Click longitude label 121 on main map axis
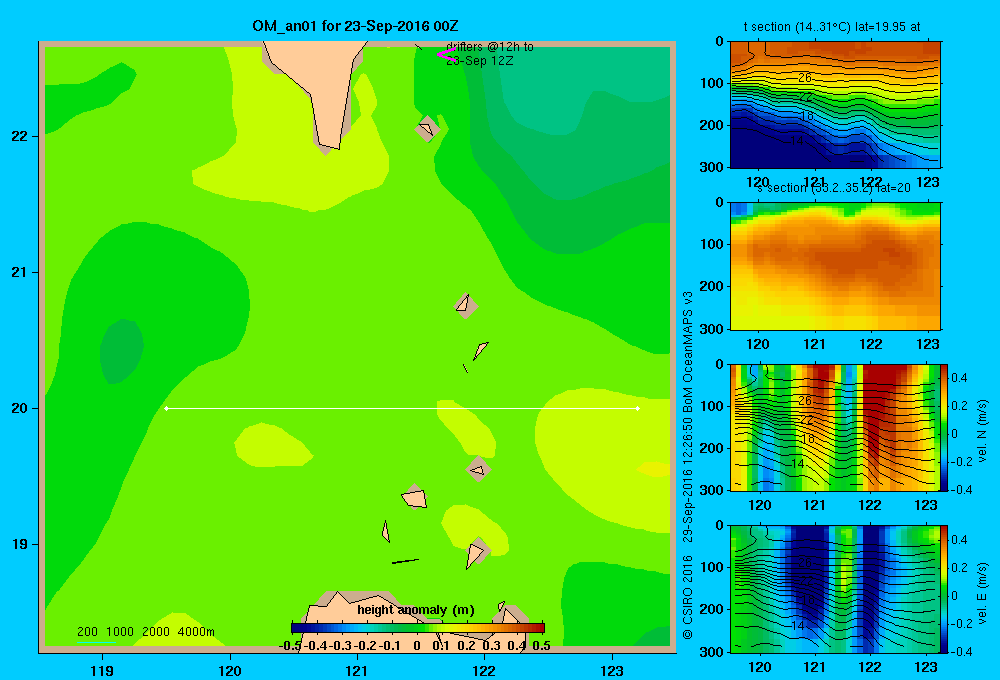 (x=357, y=670)
